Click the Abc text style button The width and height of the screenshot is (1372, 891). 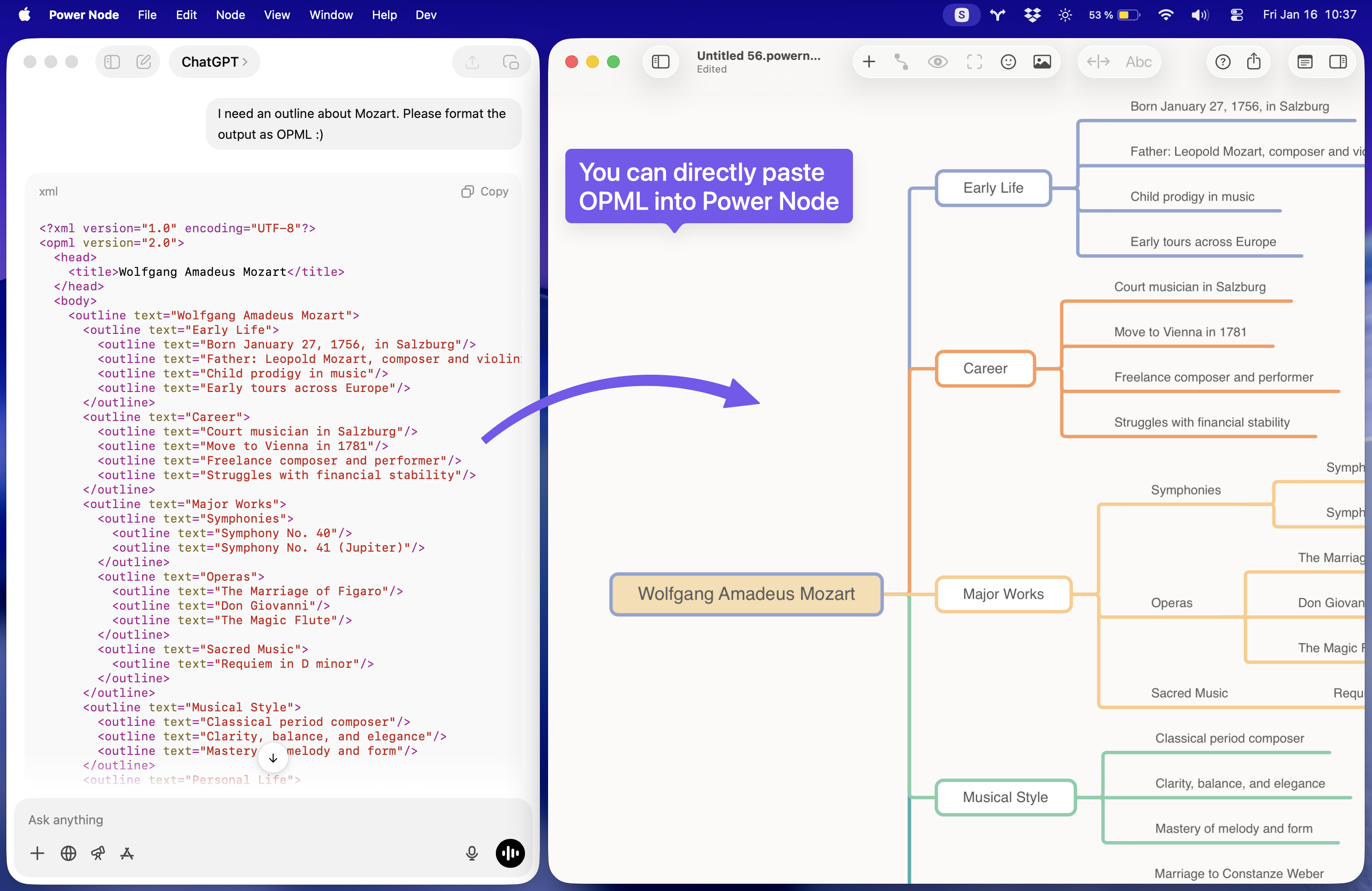coord(1138,62)
